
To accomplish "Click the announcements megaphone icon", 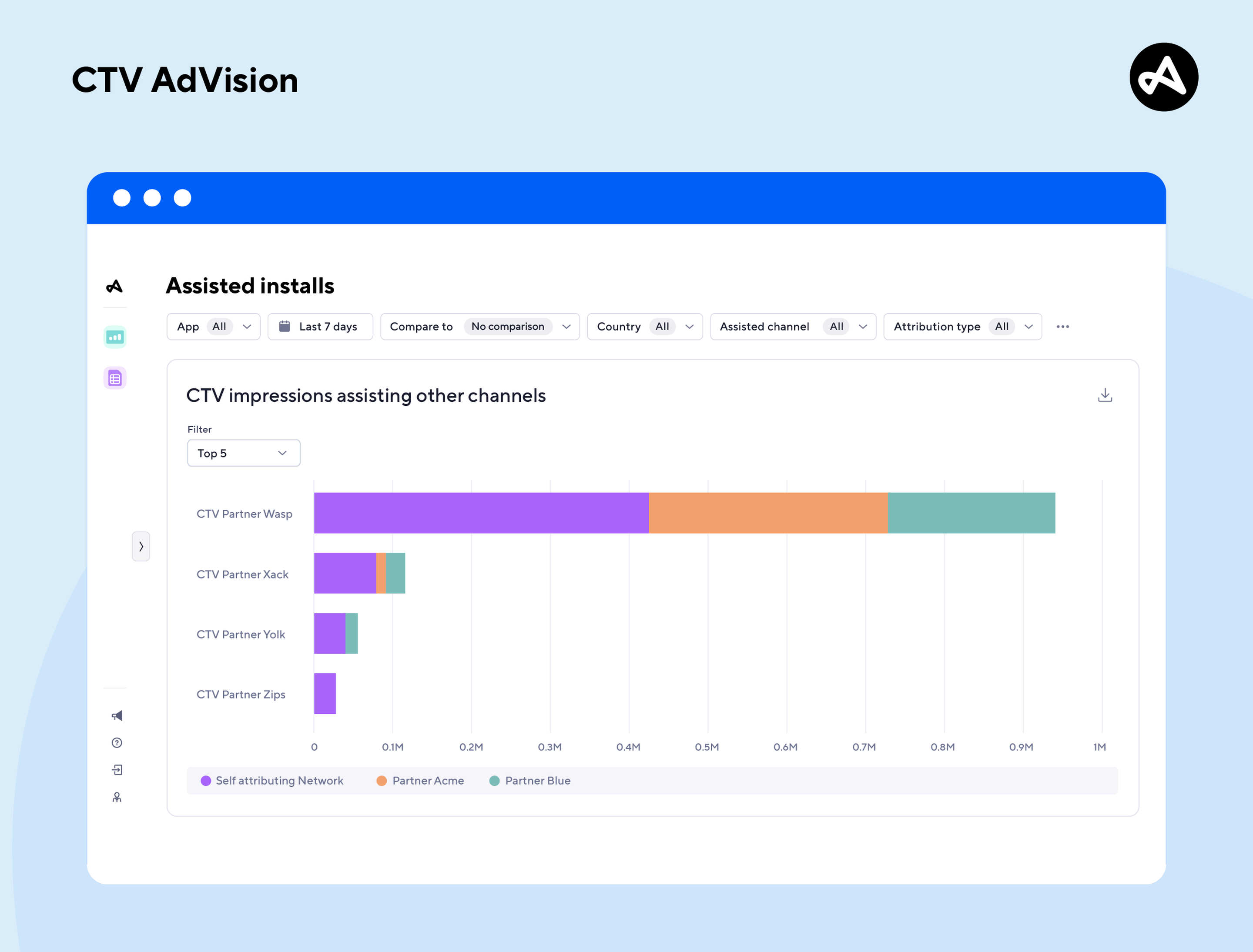I will click(x=117, y=716).
